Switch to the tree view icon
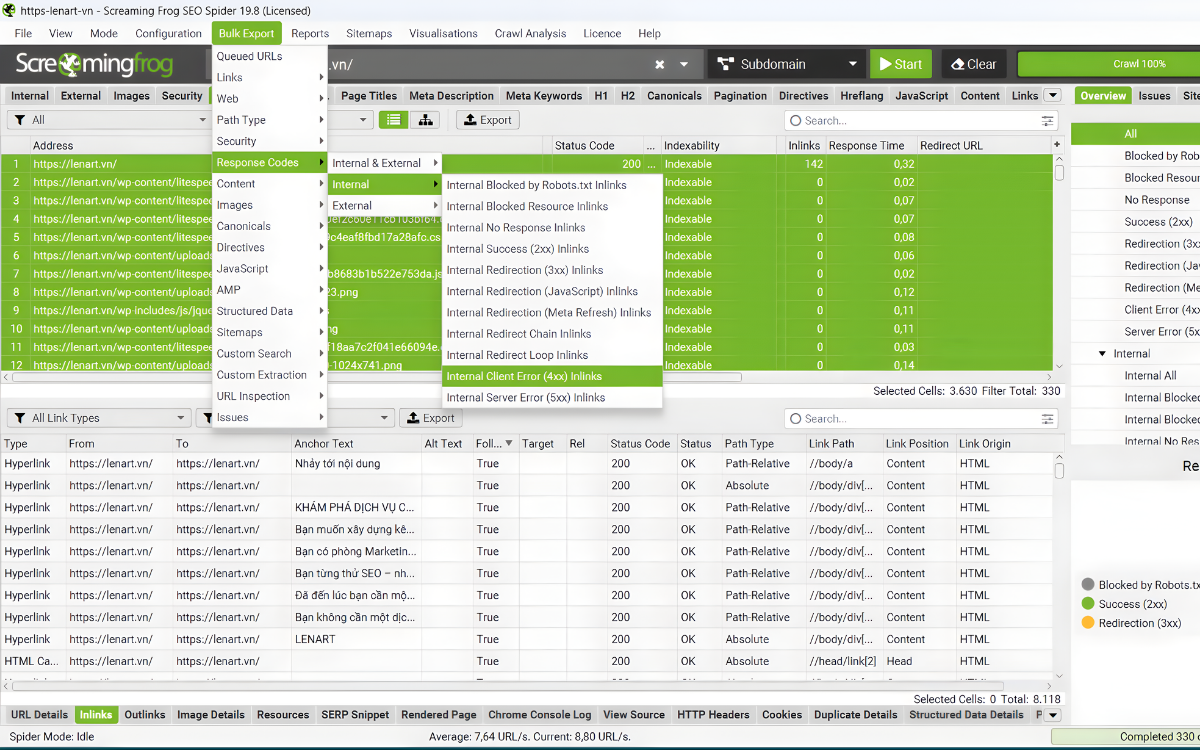Screen dimensions: 1200x750 pyautogui.click(x=426, y=120)
